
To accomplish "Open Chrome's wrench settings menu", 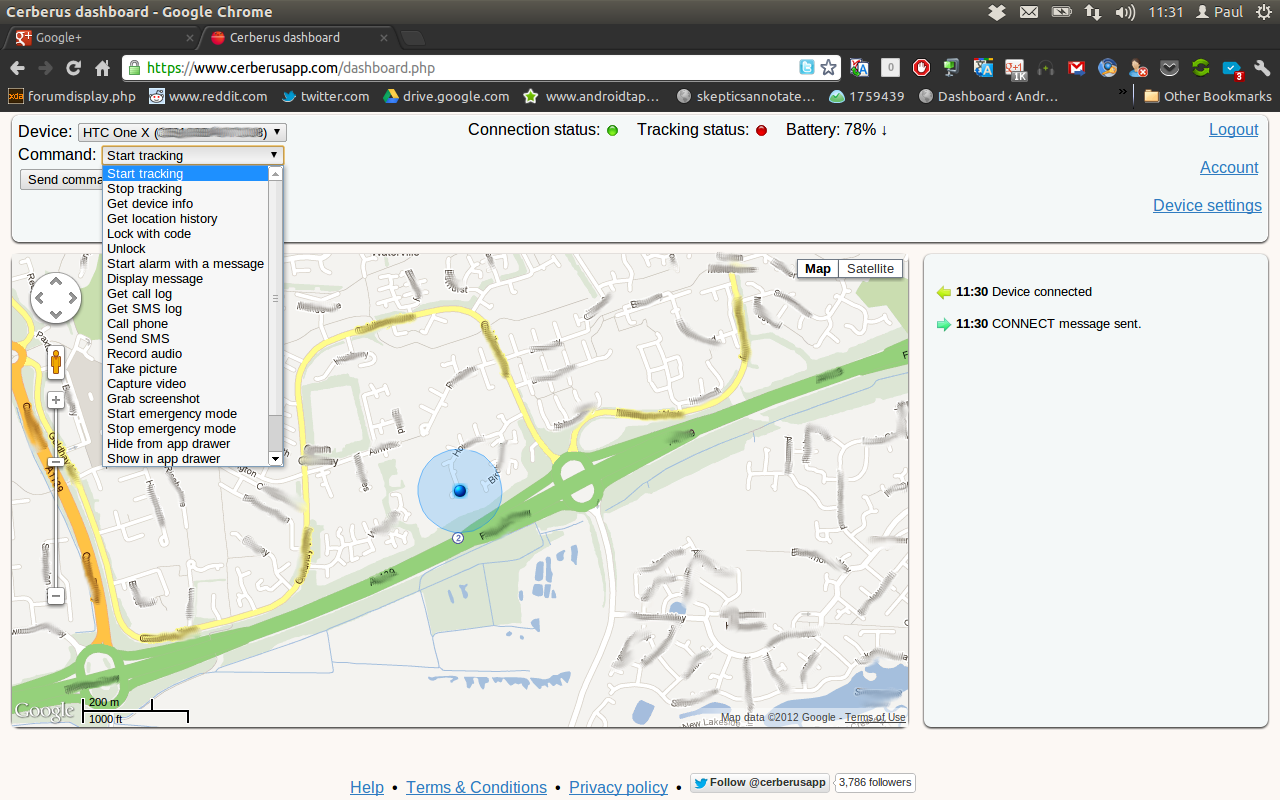I will pos(1261,68).
